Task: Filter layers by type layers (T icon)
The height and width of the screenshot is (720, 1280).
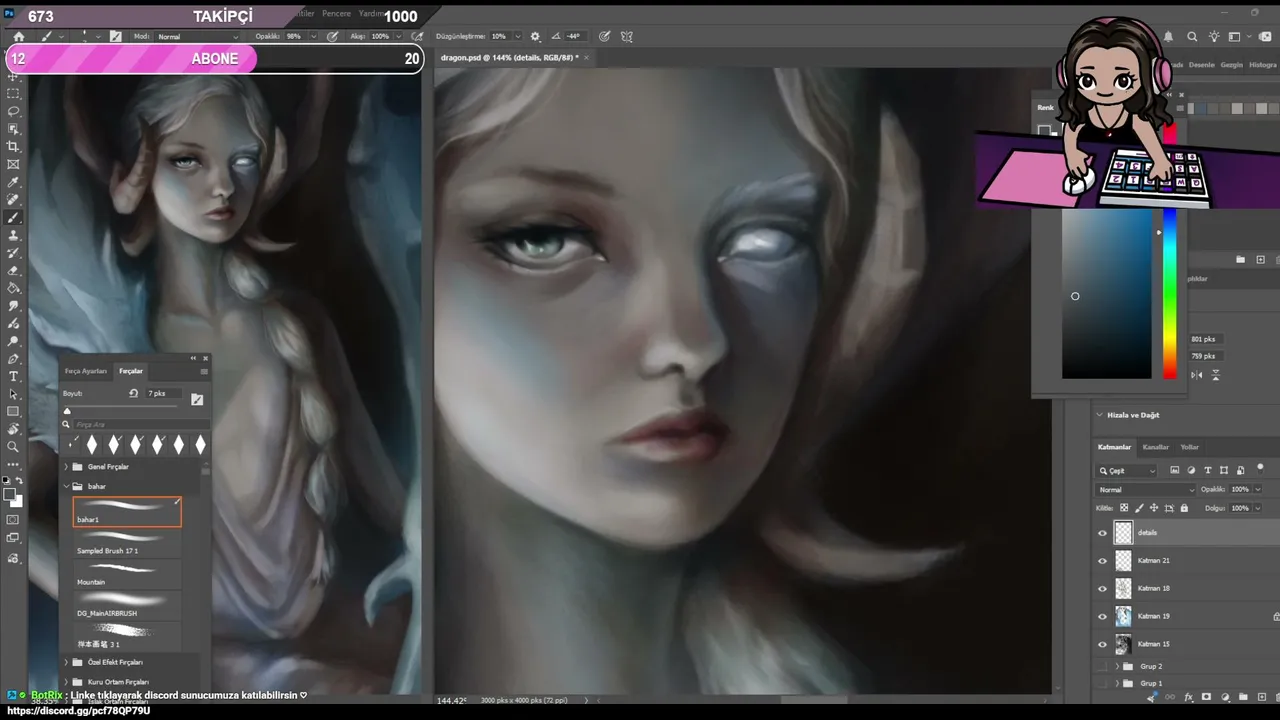Action: click(x=1208, y=470)
